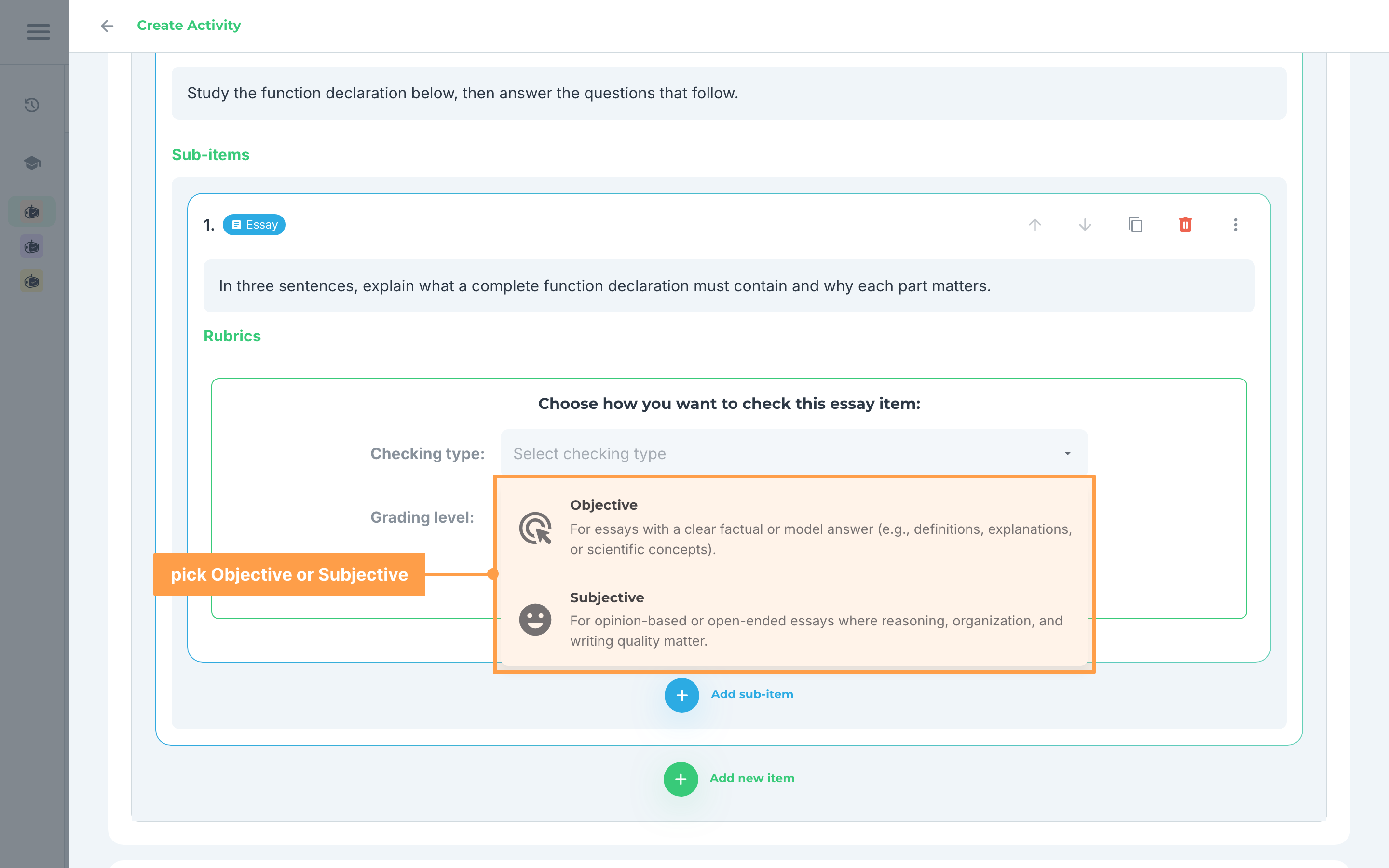Move essay sub-item down
This screenshot has width=1389, height=868.
point(1085,224)
